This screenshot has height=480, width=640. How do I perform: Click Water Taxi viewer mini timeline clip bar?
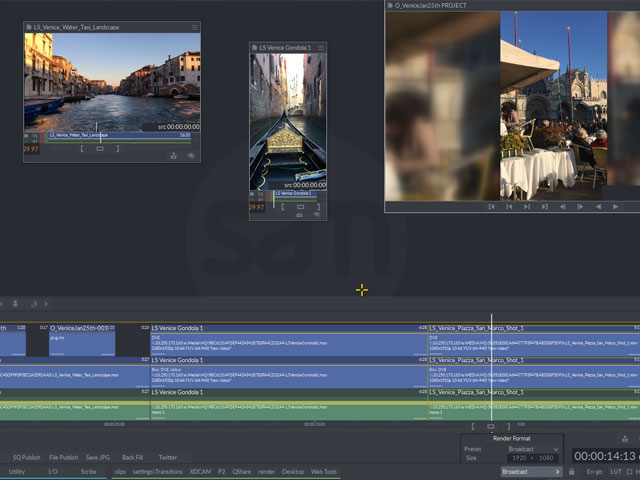pyautogui.click(x=120, y=135)
